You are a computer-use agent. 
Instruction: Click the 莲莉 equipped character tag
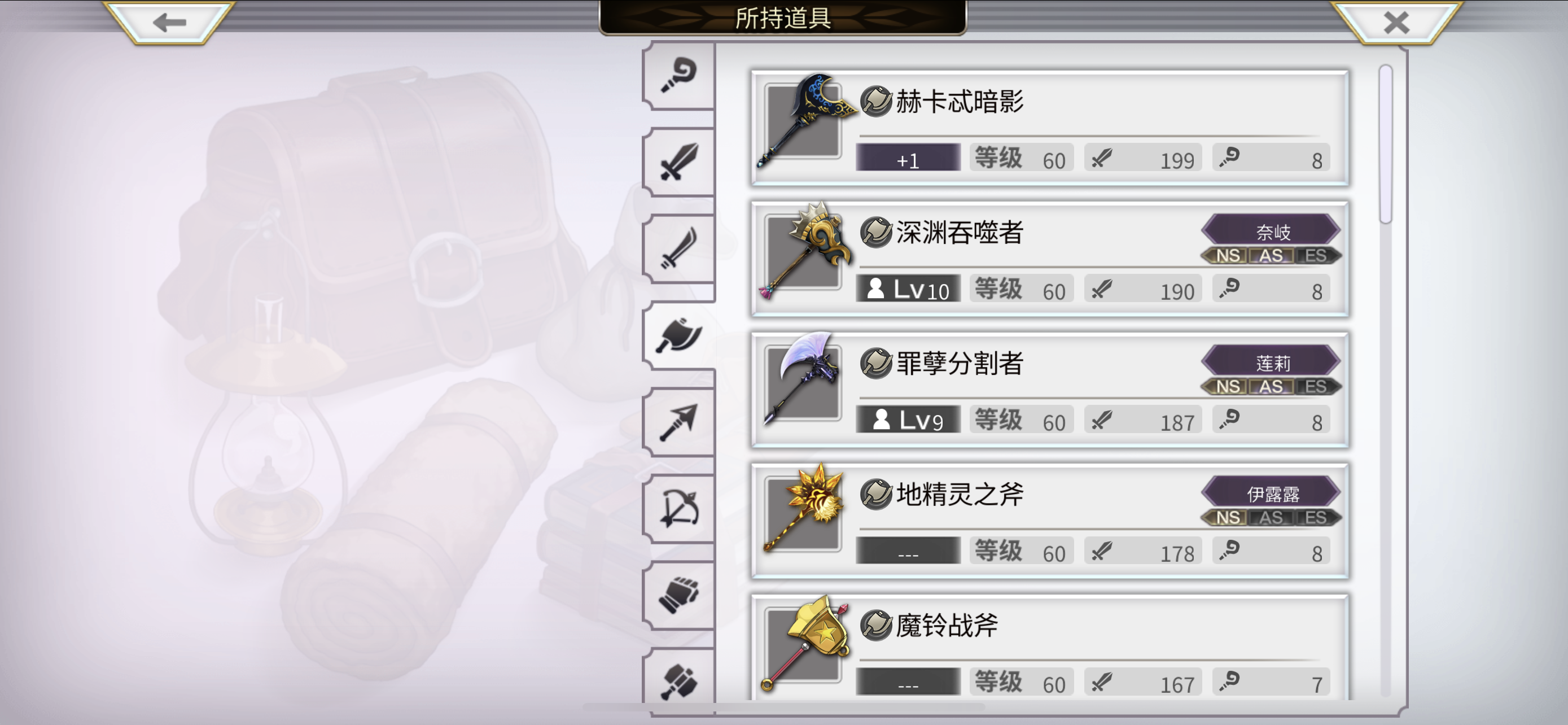[x=1272, y=362]
